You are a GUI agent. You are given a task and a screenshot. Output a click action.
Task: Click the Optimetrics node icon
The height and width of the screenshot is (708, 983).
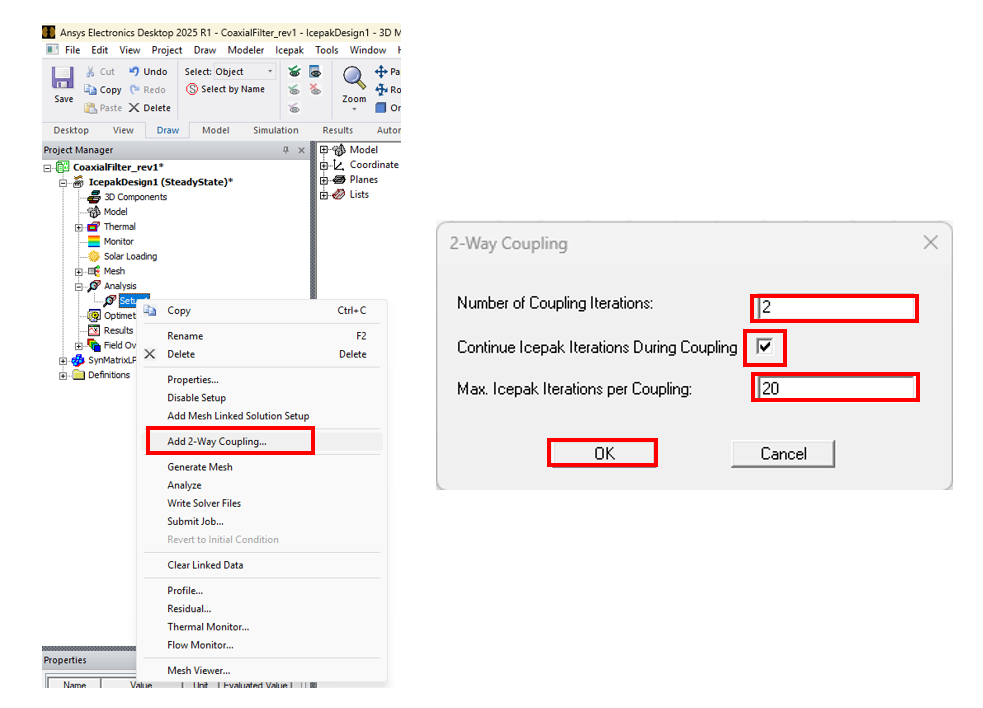click(94, 315)
